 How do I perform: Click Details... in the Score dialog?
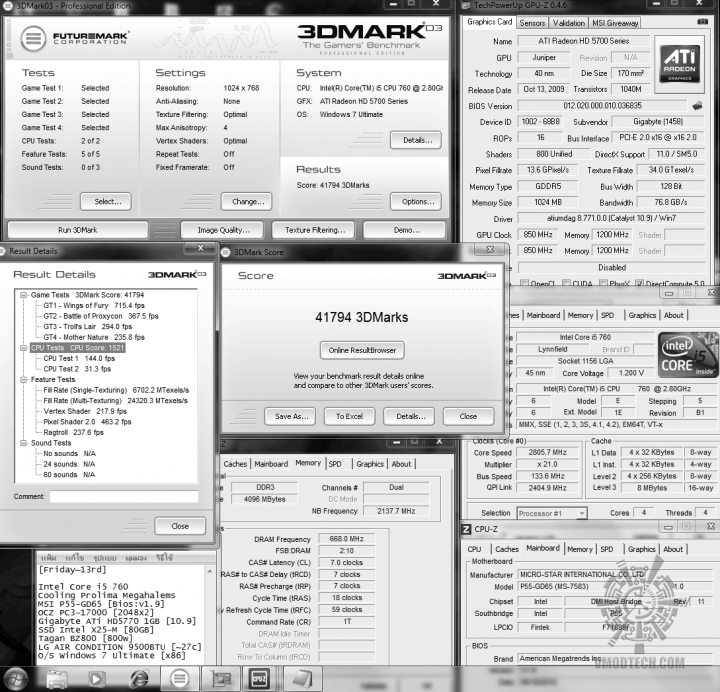409,416
